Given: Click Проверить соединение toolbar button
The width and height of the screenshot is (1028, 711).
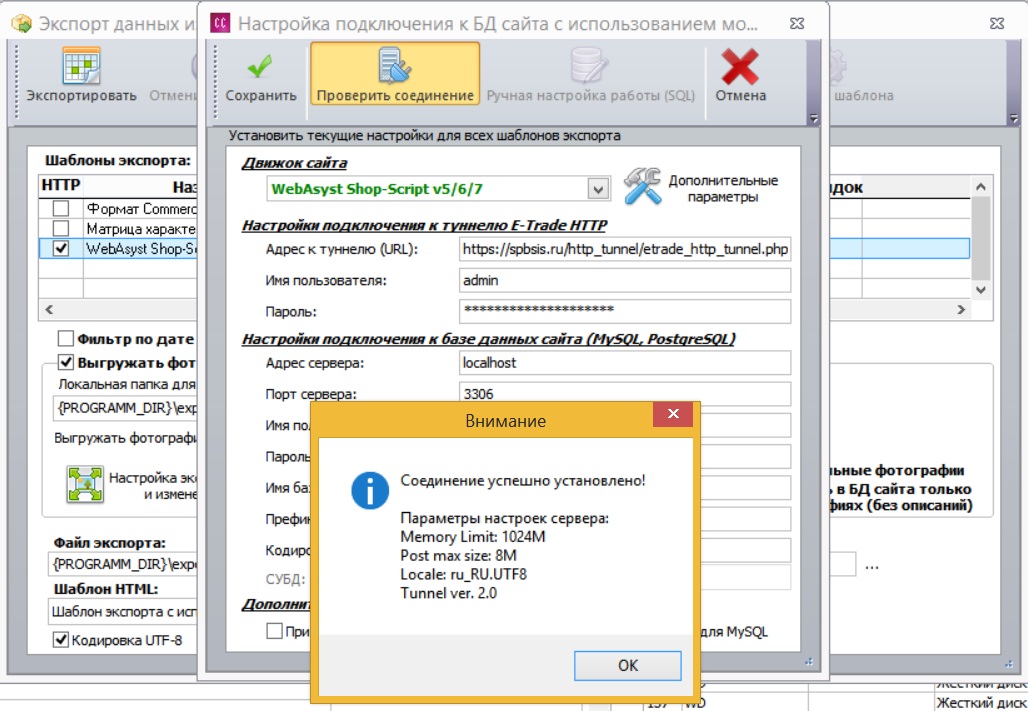Looking at the screenshot, I should point(395,74).
